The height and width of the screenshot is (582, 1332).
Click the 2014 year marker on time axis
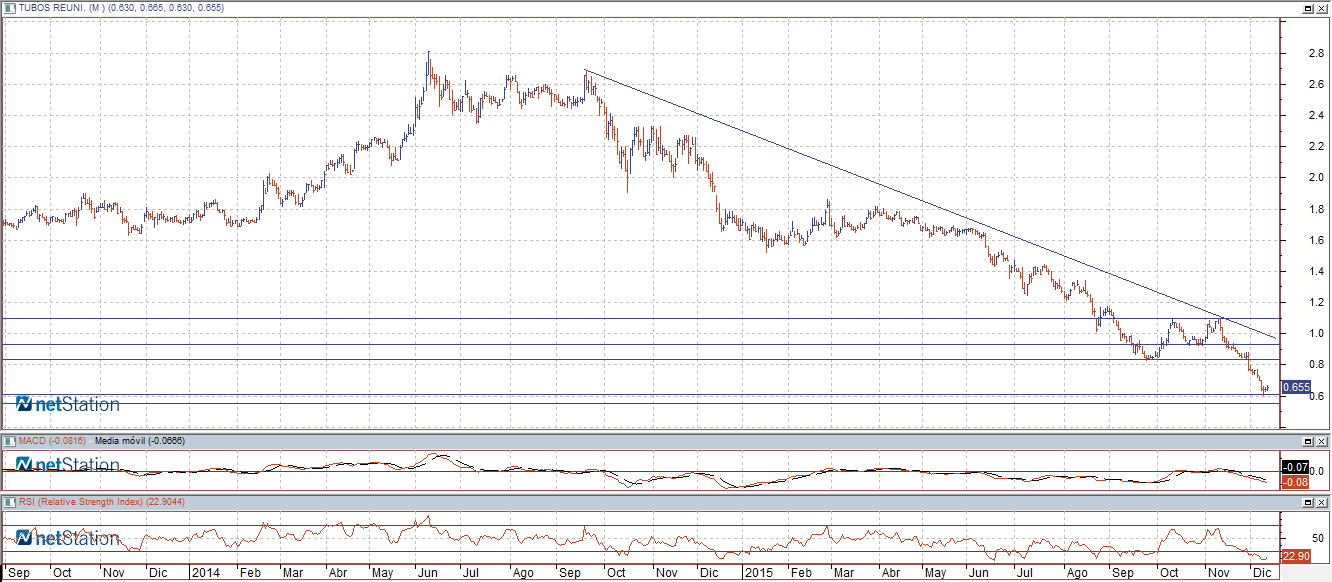(204, 574)
